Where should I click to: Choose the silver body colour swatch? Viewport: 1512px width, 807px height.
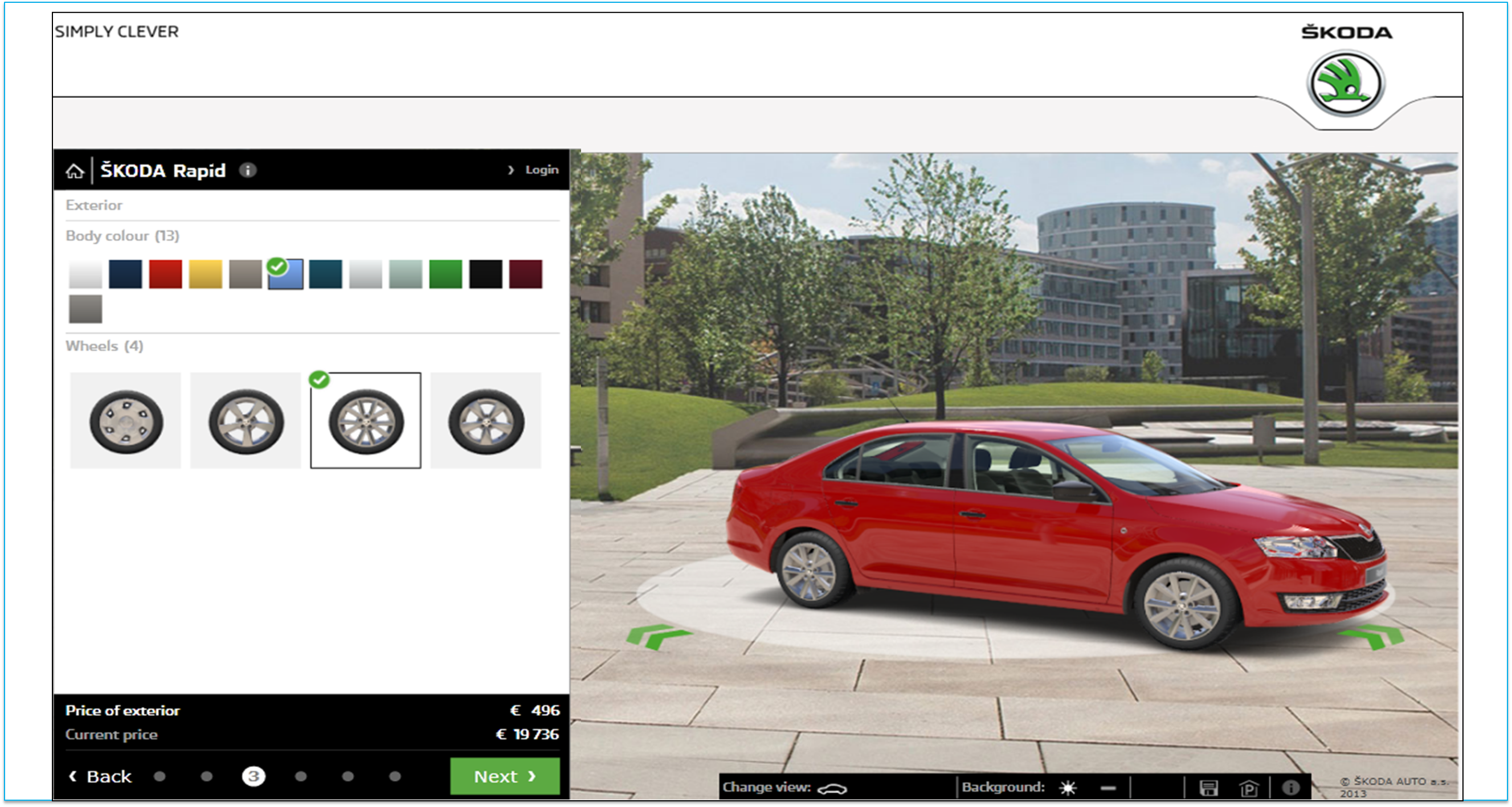[x=366, y=274]
